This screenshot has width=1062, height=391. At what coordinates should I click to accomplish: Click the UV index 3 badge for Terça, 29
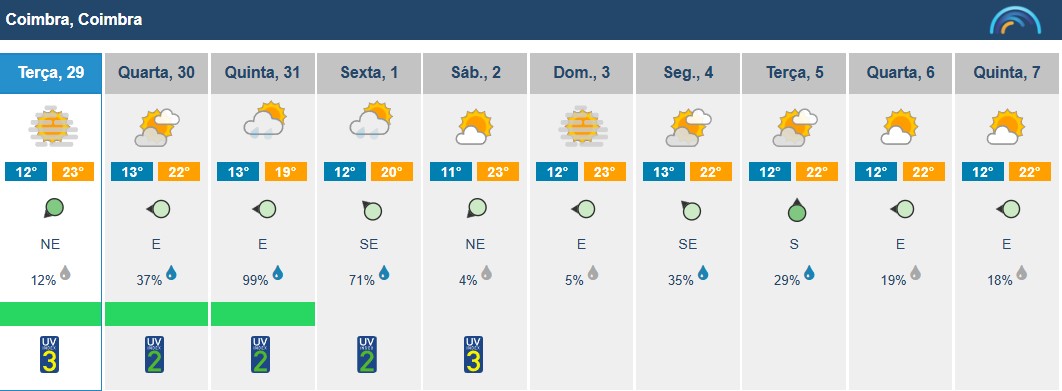click(x=49, y=354)
